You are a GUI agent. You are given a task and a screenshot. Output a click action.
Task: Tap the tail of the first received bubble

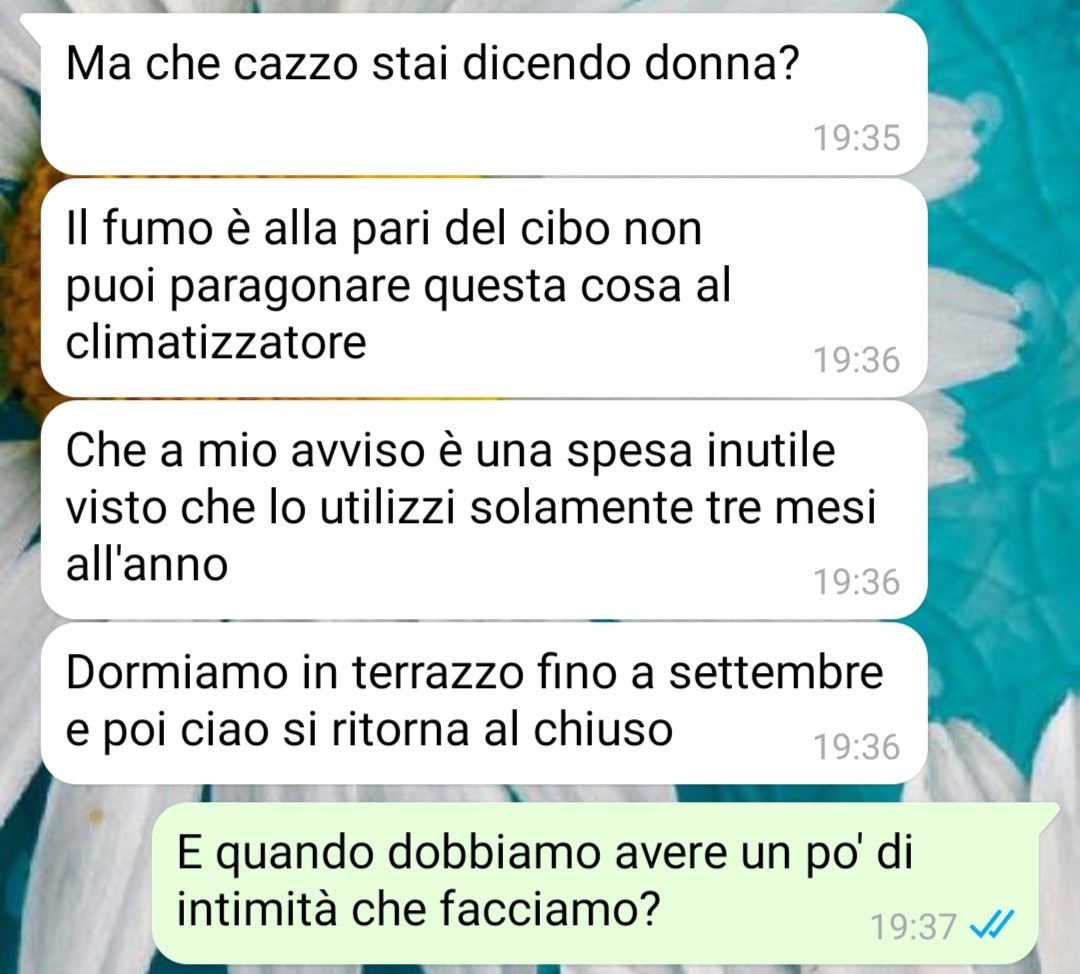click(32, 25)
